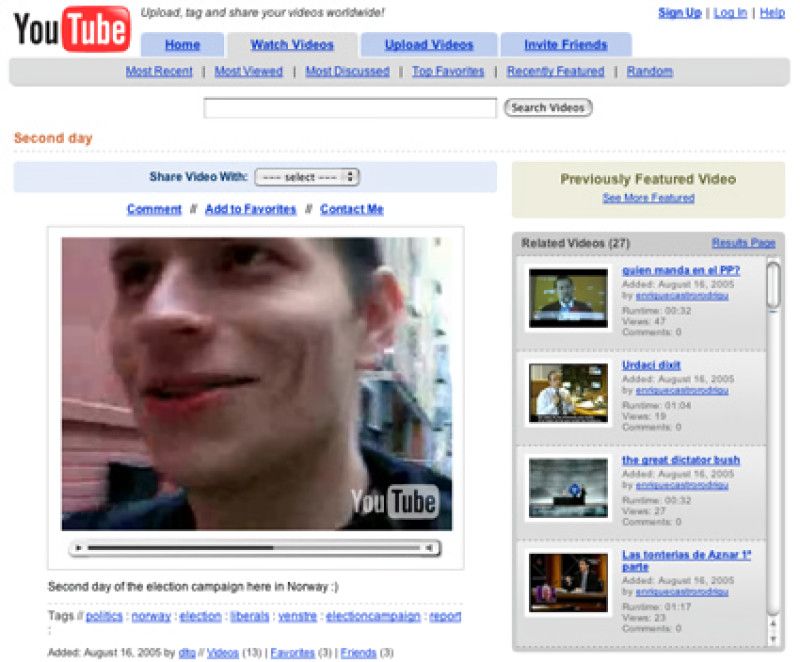Screen dimensions: 800x662
Task: Click the related videos scroll down arrow
Action: 773,639
